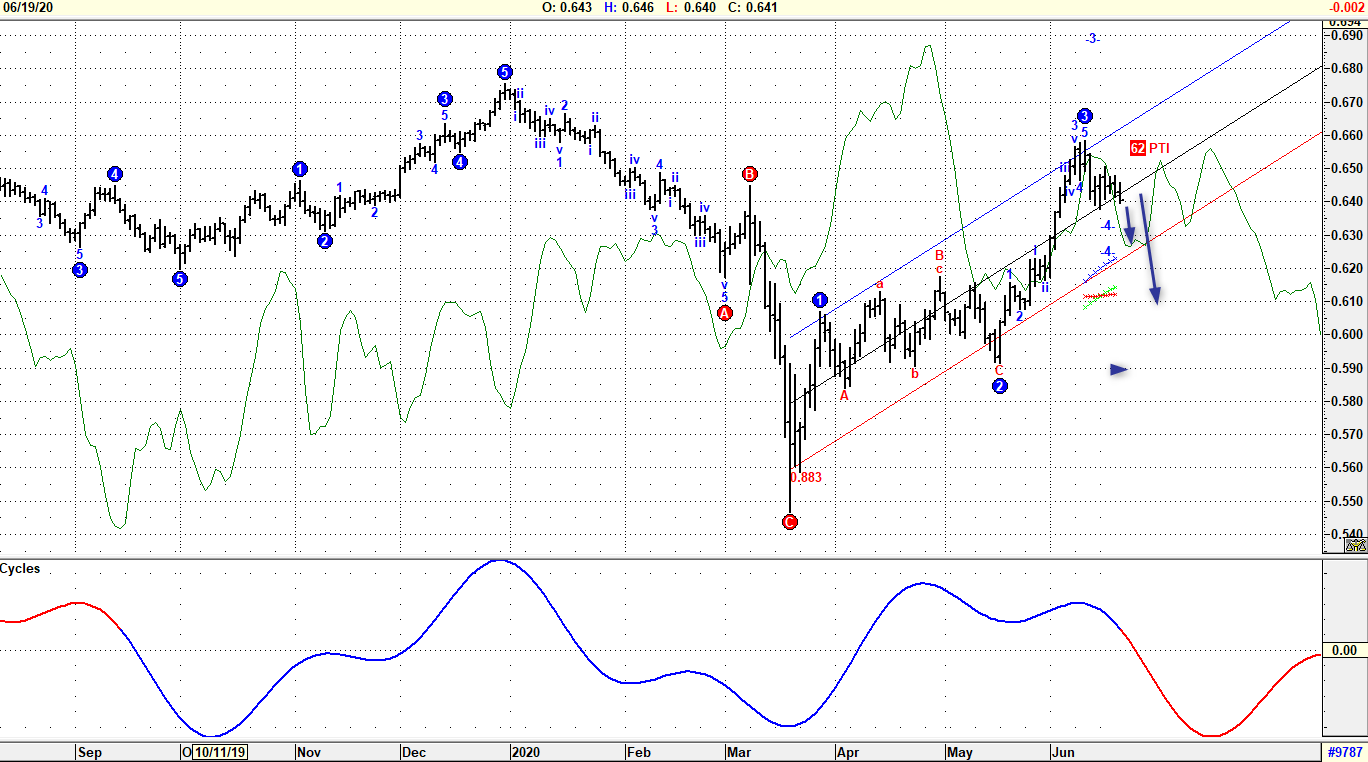Select the Jun label on the time axis

pos(1062,752)
